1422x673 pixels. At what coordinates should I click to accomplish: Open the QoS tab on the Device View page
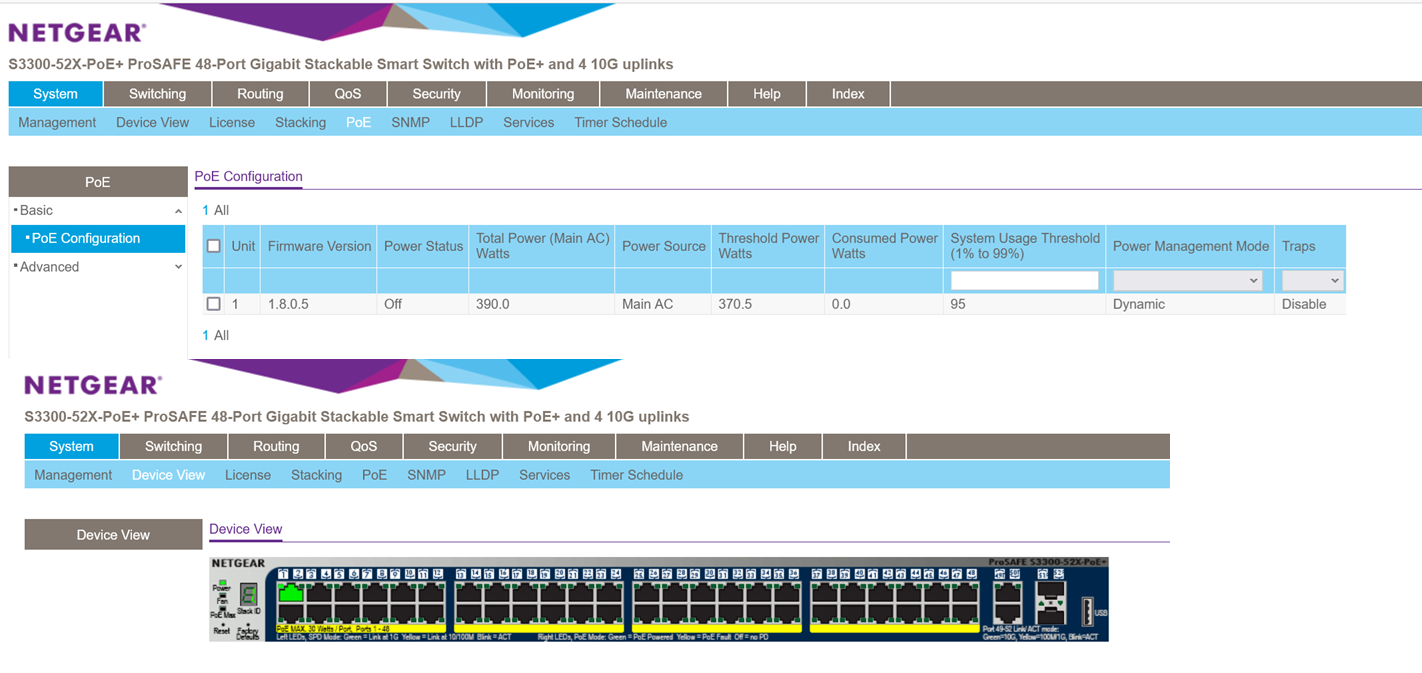pyautogui.click(x=364, y=446)
